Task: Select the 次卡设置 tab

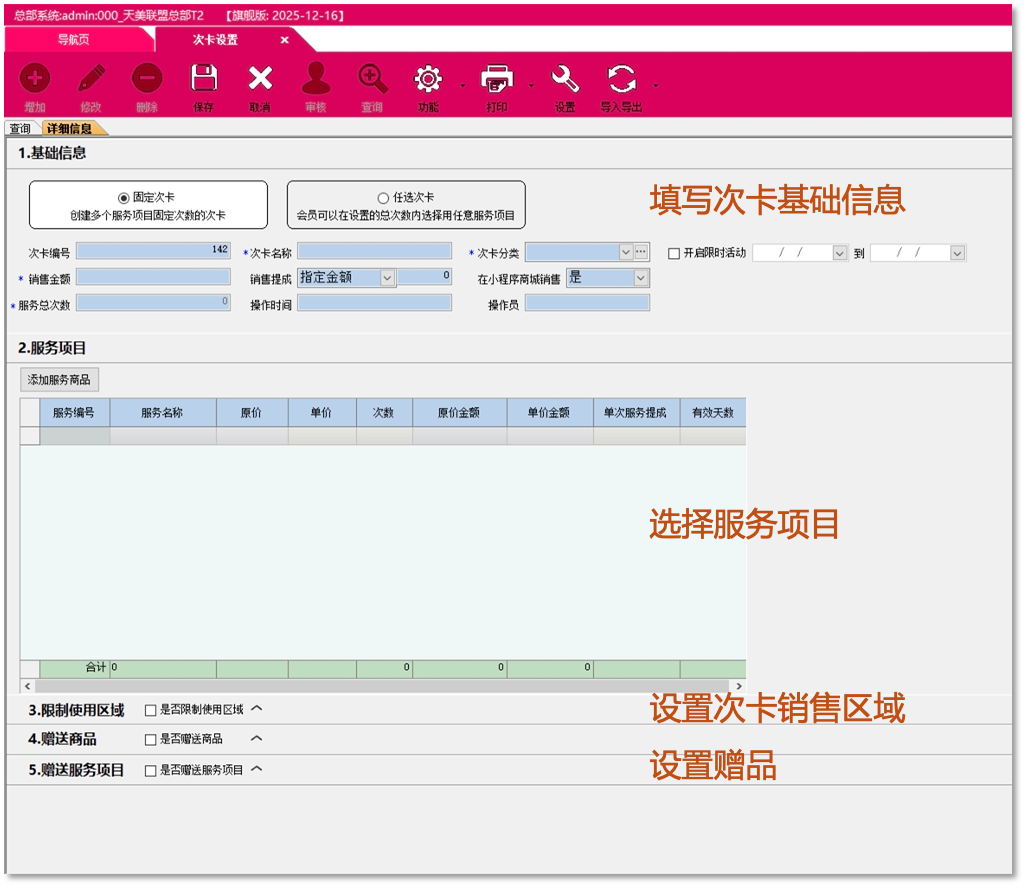Action: [x=215, y=40]
